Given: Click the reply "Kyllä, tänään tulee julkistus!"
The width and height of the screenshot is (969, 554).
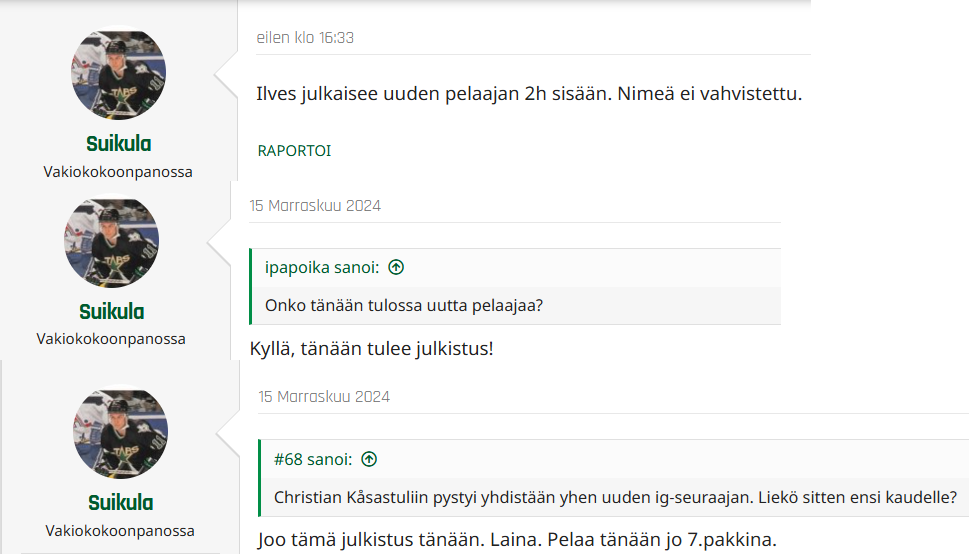Looking at the screenshot, I should [371, 350].
